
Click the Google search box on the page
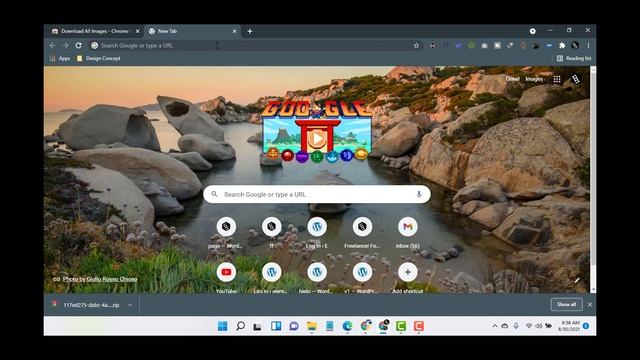317,194
